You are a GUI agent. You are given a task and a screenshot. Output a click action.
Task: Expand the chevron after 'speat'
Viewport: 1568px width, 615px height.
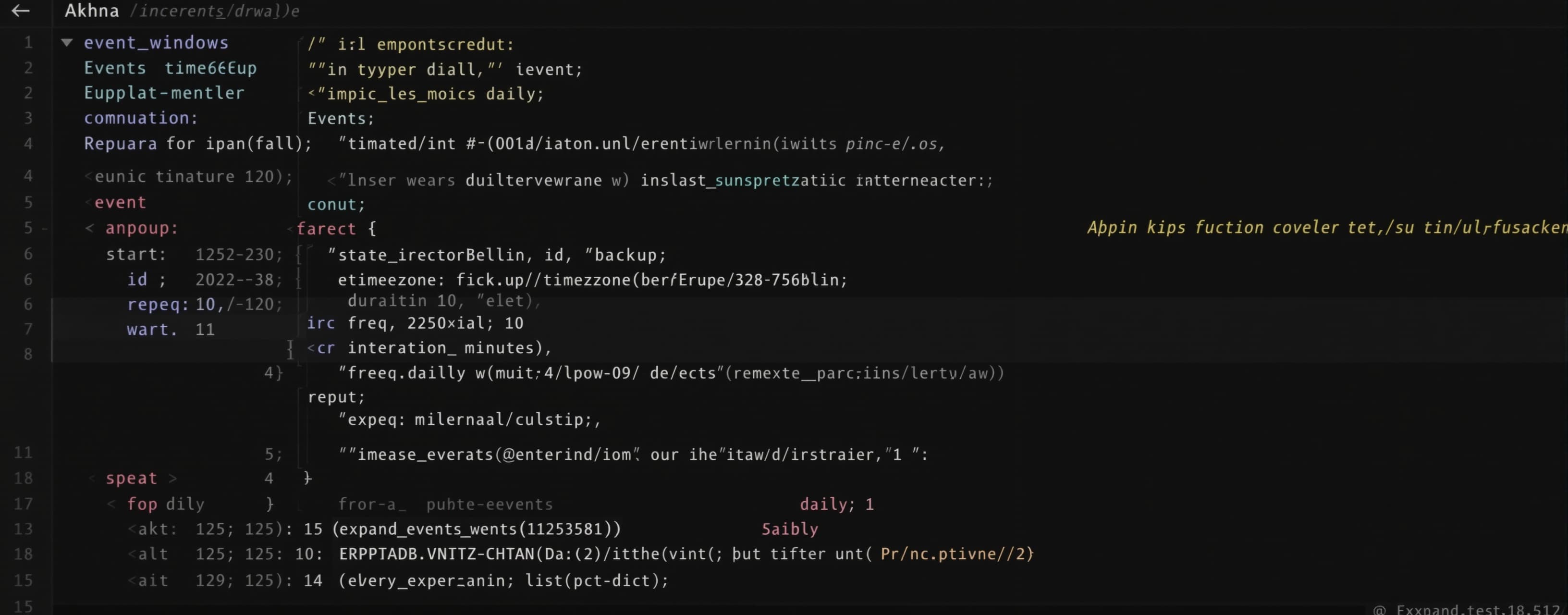[173, 479]
